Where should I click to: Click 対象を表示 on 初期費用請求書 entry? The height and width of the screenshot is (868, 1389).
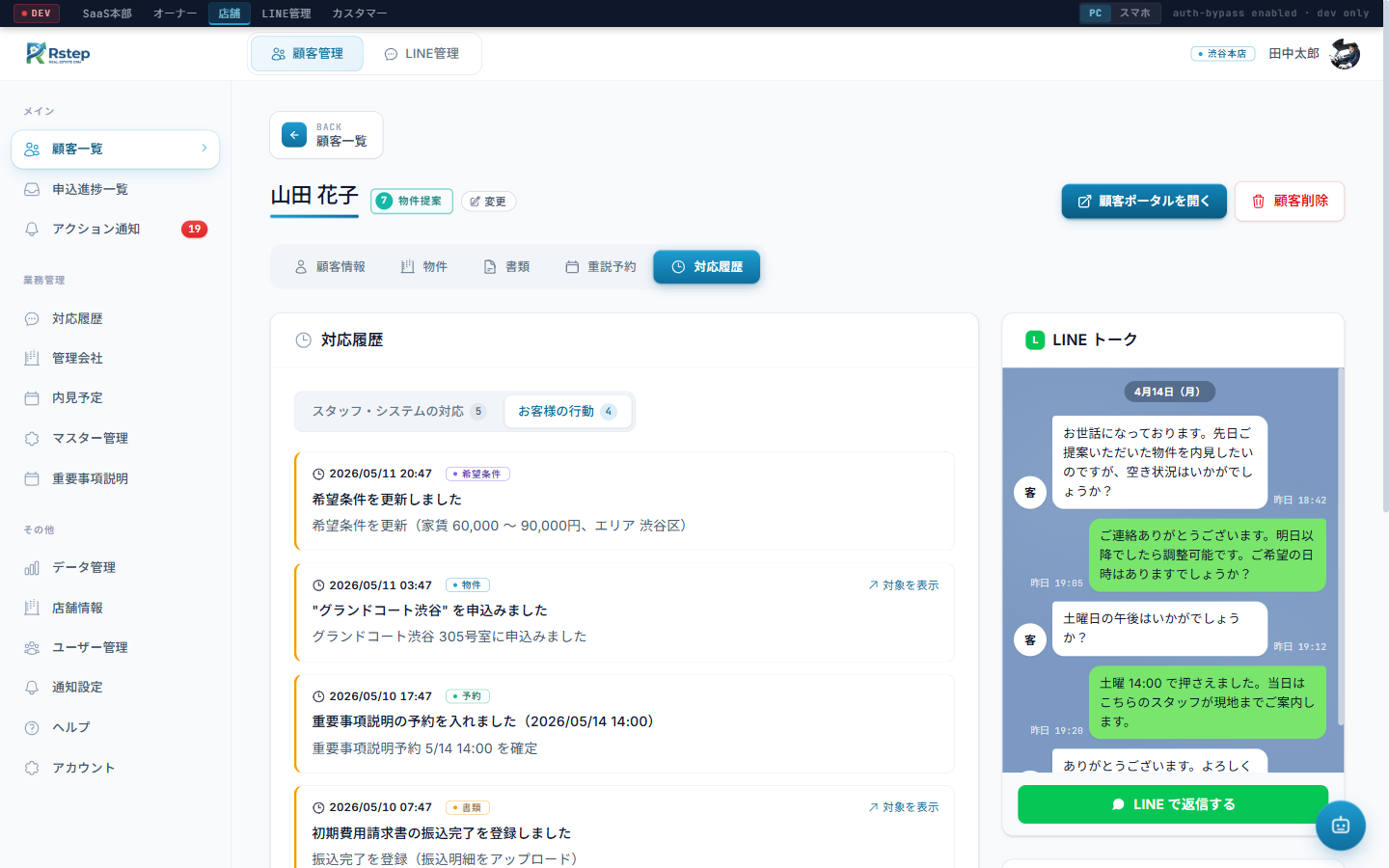coord(903,807)
